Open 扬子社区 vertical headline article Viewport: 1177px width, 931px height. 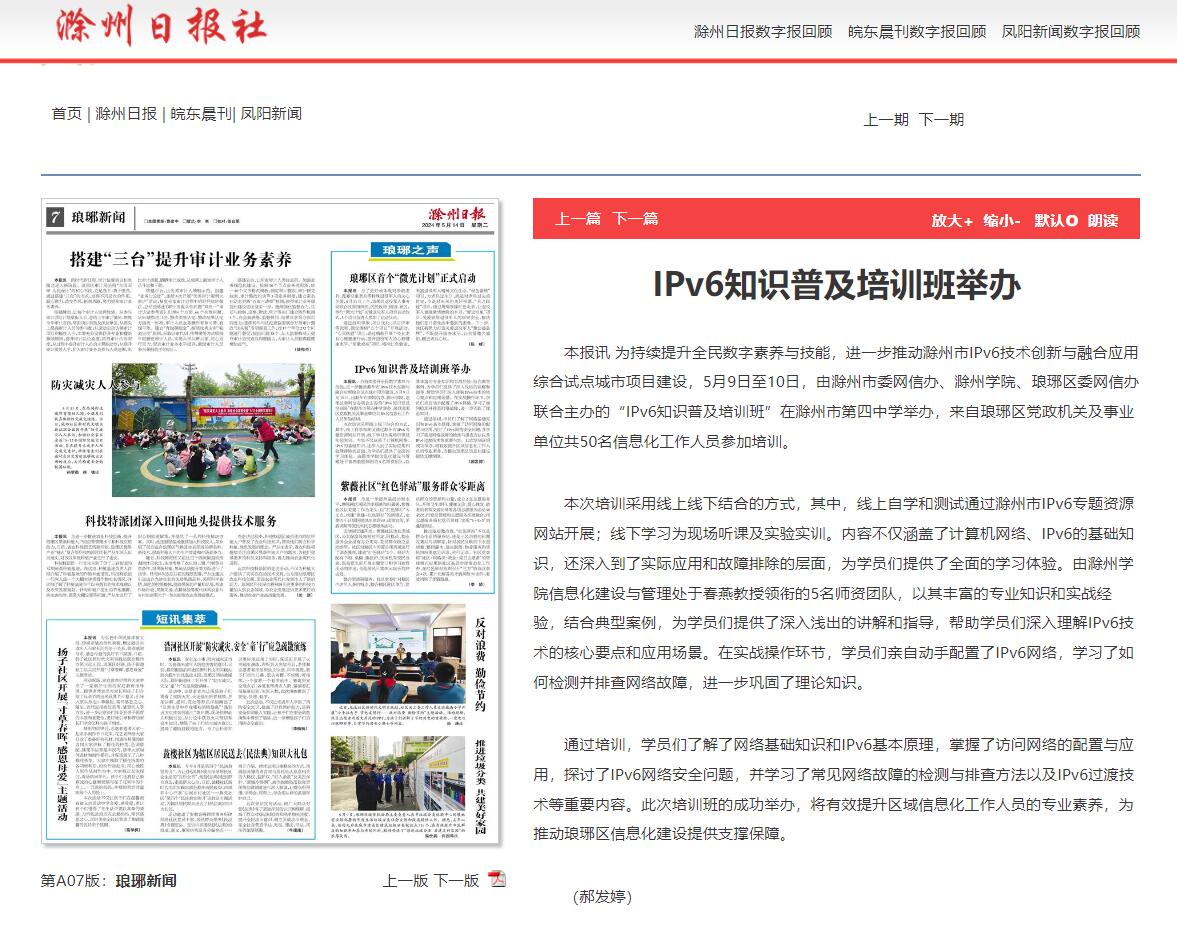pos(63,734)
